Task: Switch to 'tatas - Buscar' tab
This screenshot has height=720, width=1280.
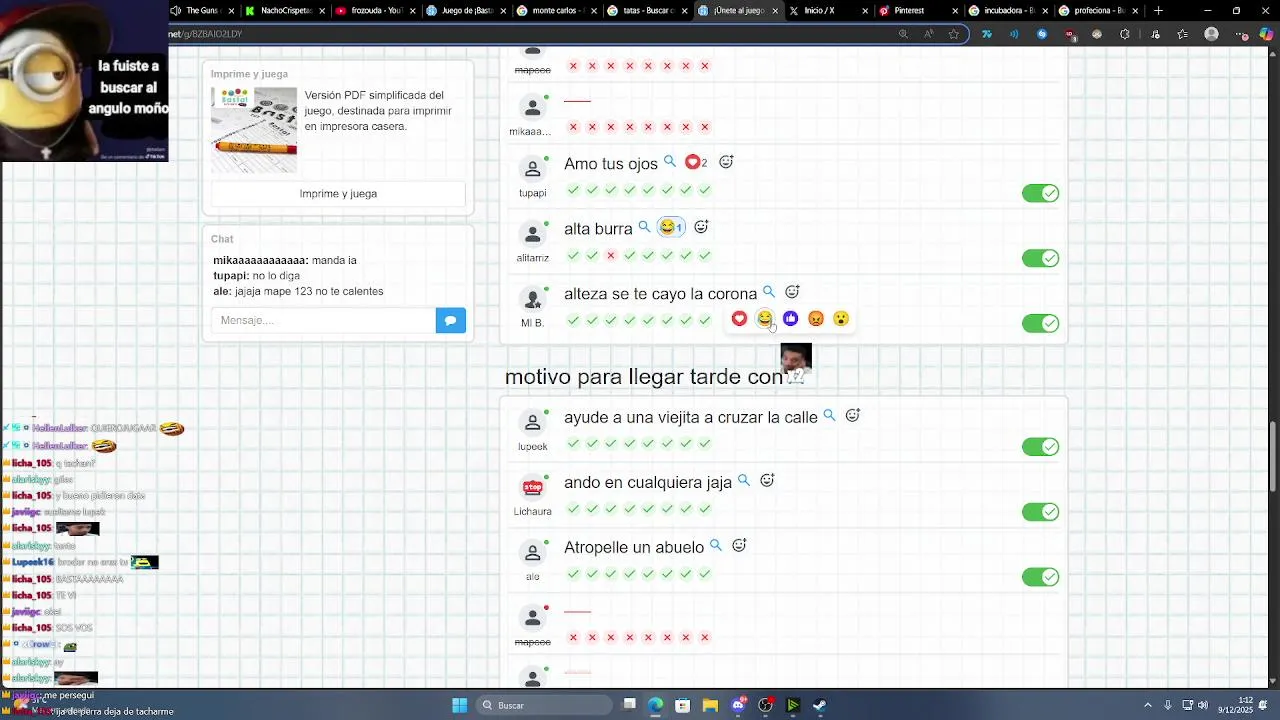Action: click(x=646, y=11)
